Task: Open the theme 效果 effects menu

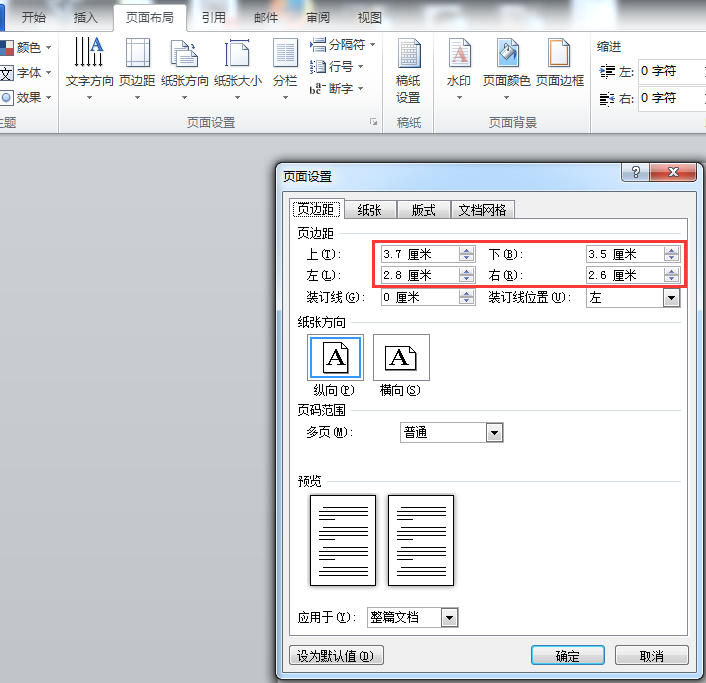Action: coord(26,97)
